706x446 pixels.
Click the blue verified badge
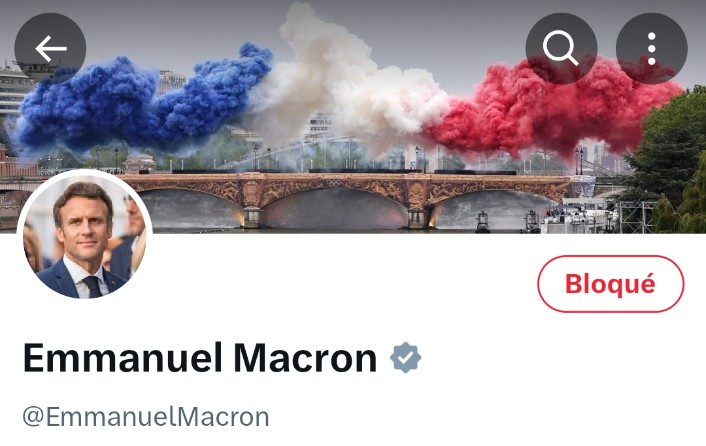pos(405,358)
